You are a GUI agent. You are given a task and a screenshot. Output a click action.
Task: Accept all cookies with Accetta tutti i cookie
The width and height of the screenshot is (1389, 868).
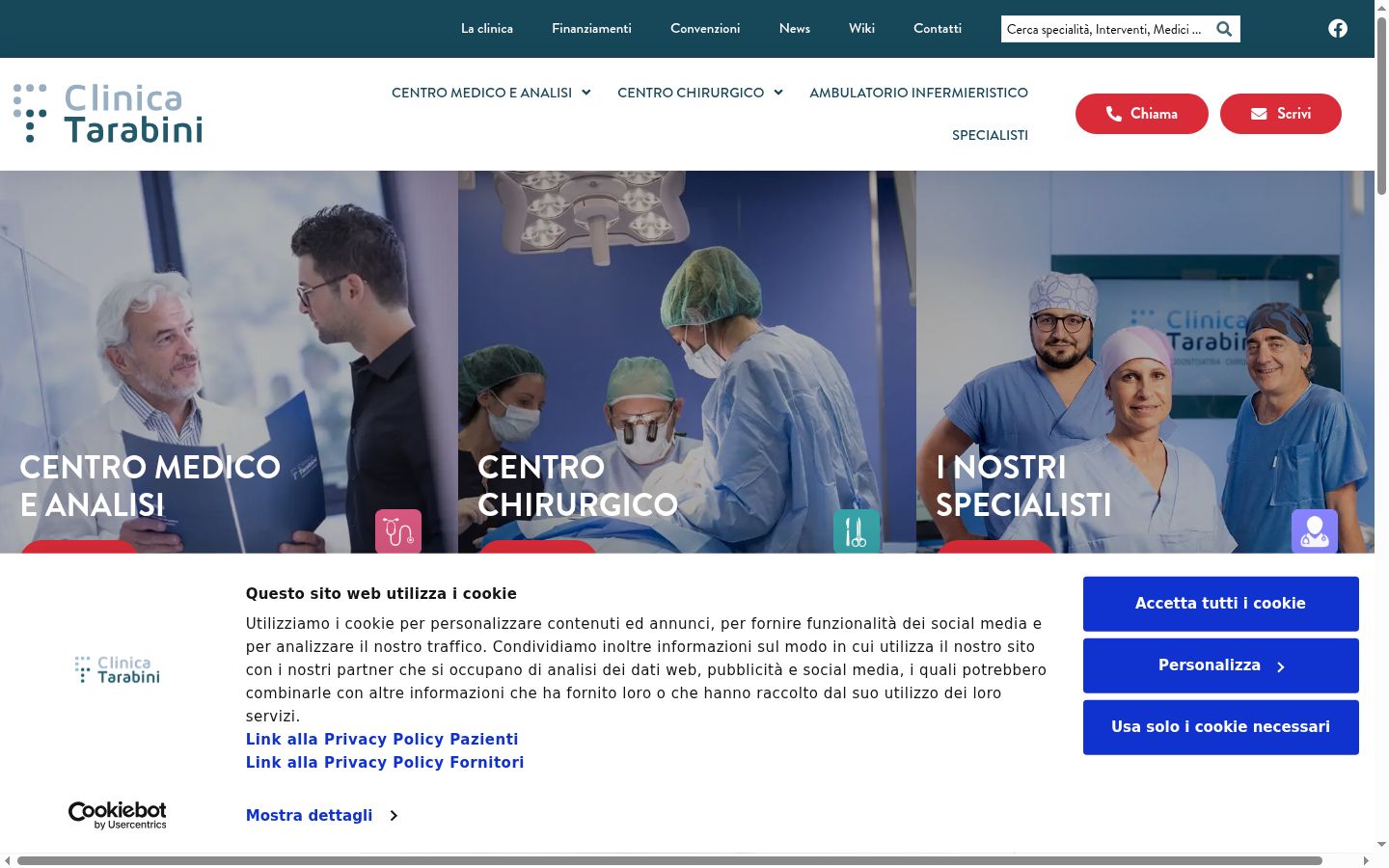[x=1220, y=604]
